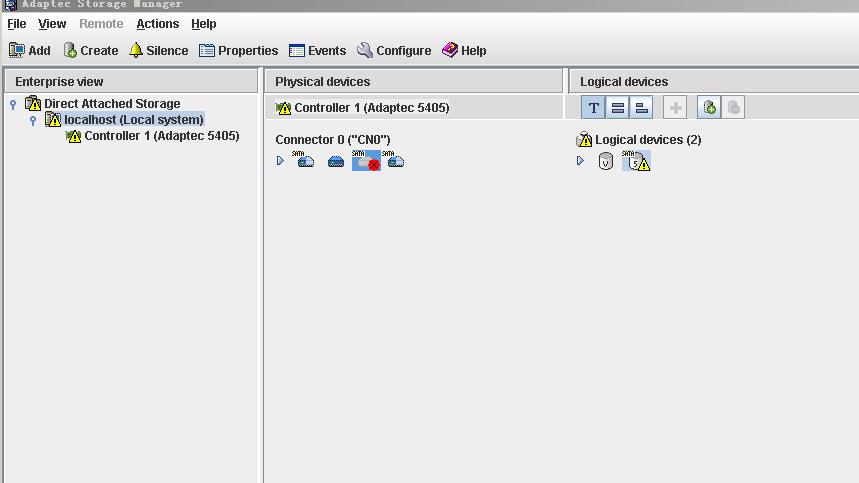Select the second drive icon in Connector 0

(x=336, y=161)
